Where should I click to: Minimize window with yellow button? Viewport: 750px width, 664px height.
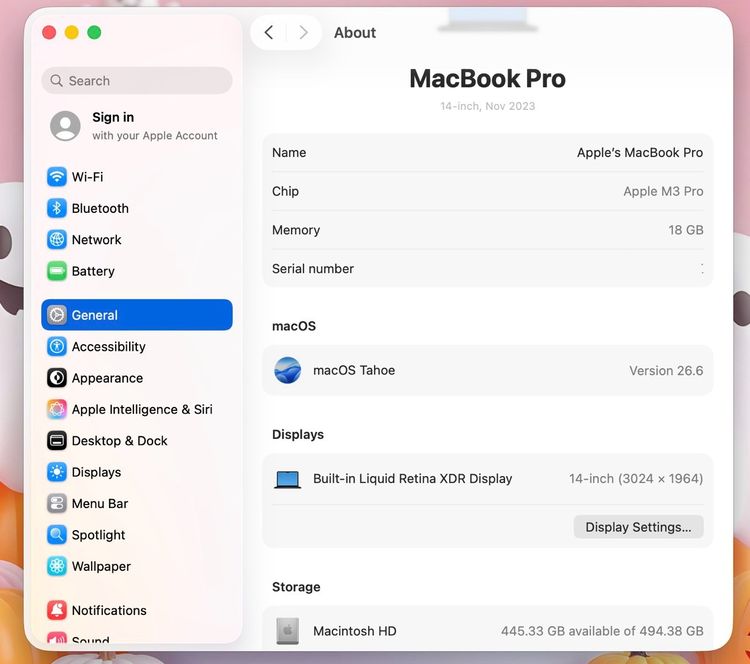pos(72,33)
